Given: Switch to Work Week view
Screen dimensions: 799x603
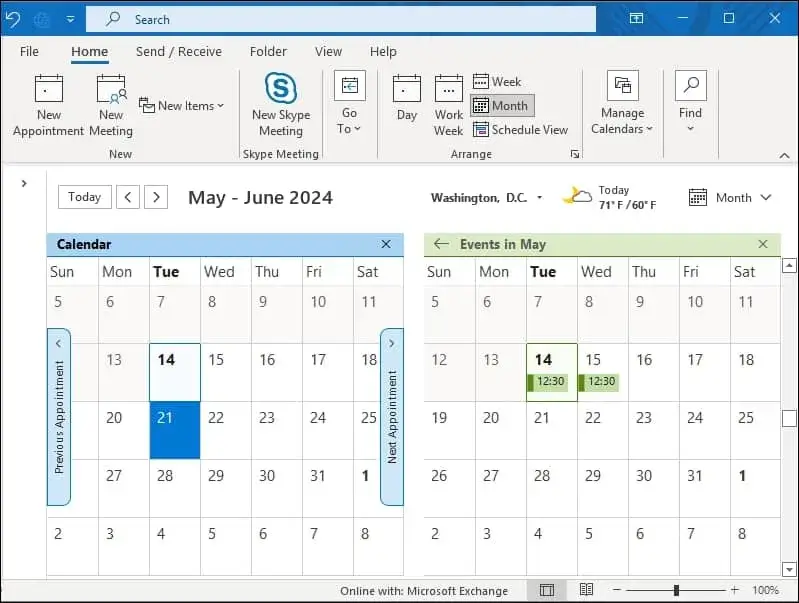Looking at the screenshot, I should (x=448, y=105).
